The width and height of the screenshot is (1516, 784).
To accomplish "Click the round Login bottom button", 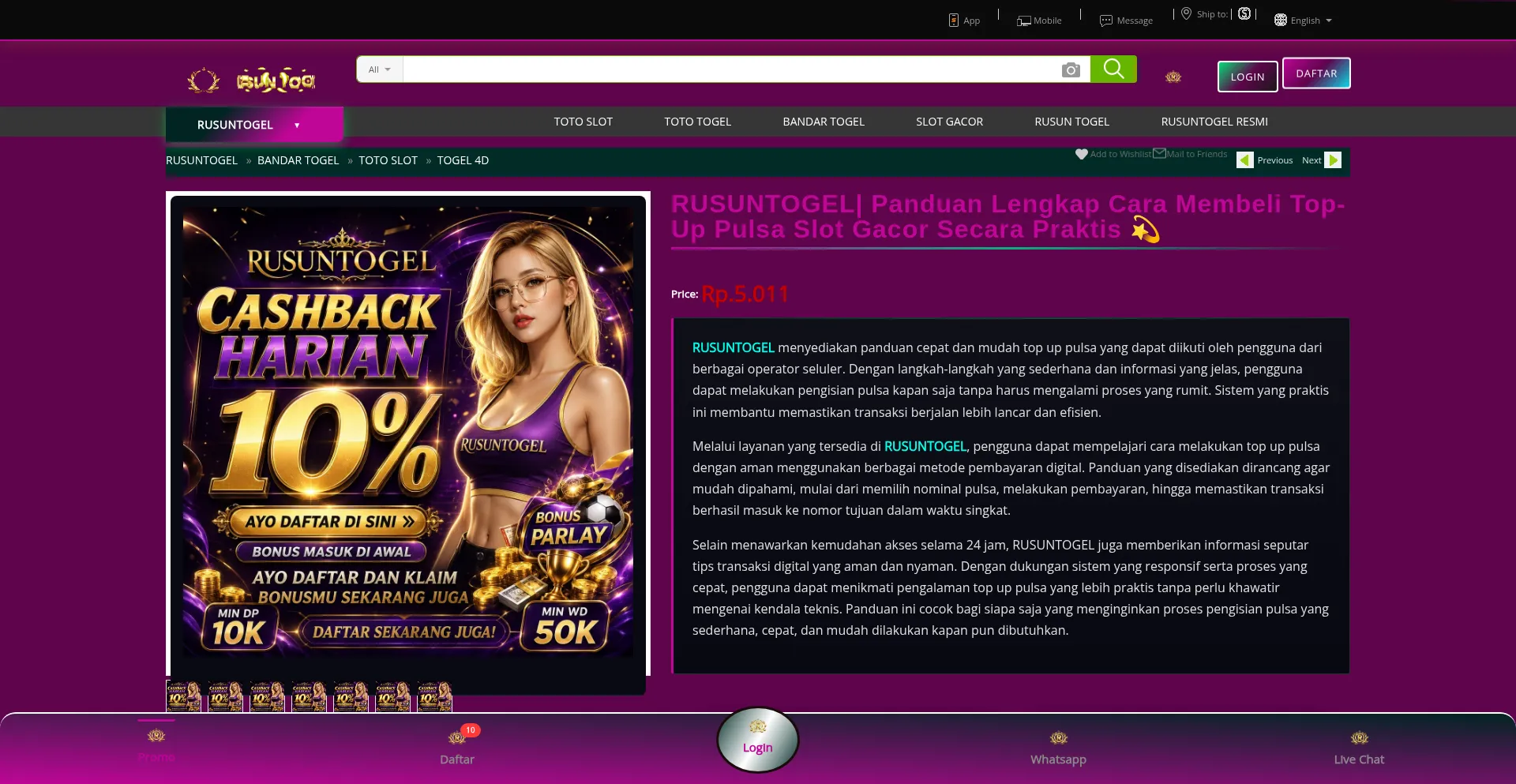I will pyautogui.click(x=758, y=740).
